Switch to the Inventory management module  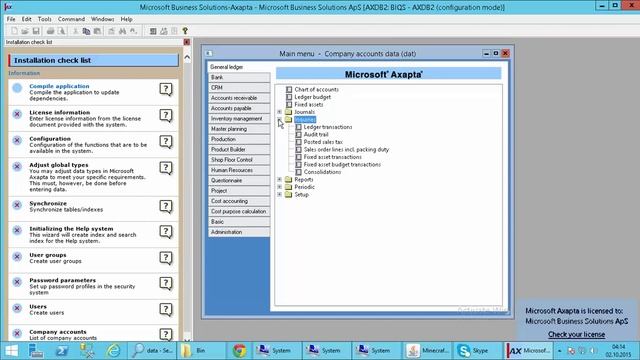[x=239, y=119]
